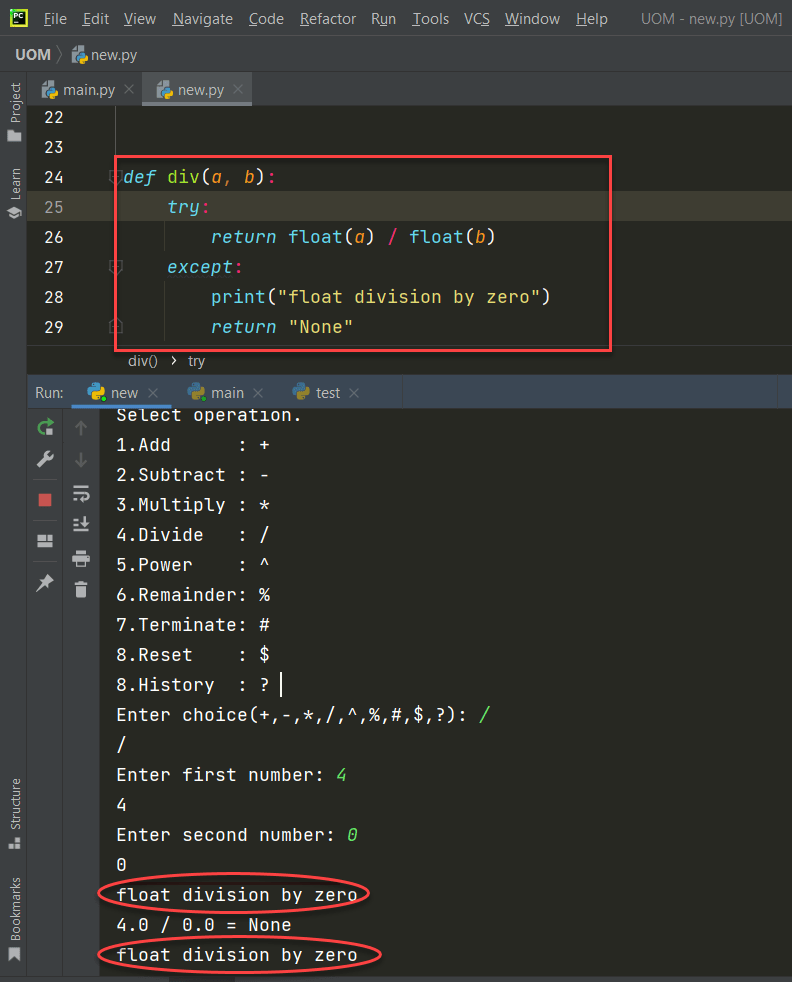This screenshot has height=982, width=792.
Task: Click the Python file icon in the new.py breadcrumb
Action: pyautogui.click(x=79, y=55)
